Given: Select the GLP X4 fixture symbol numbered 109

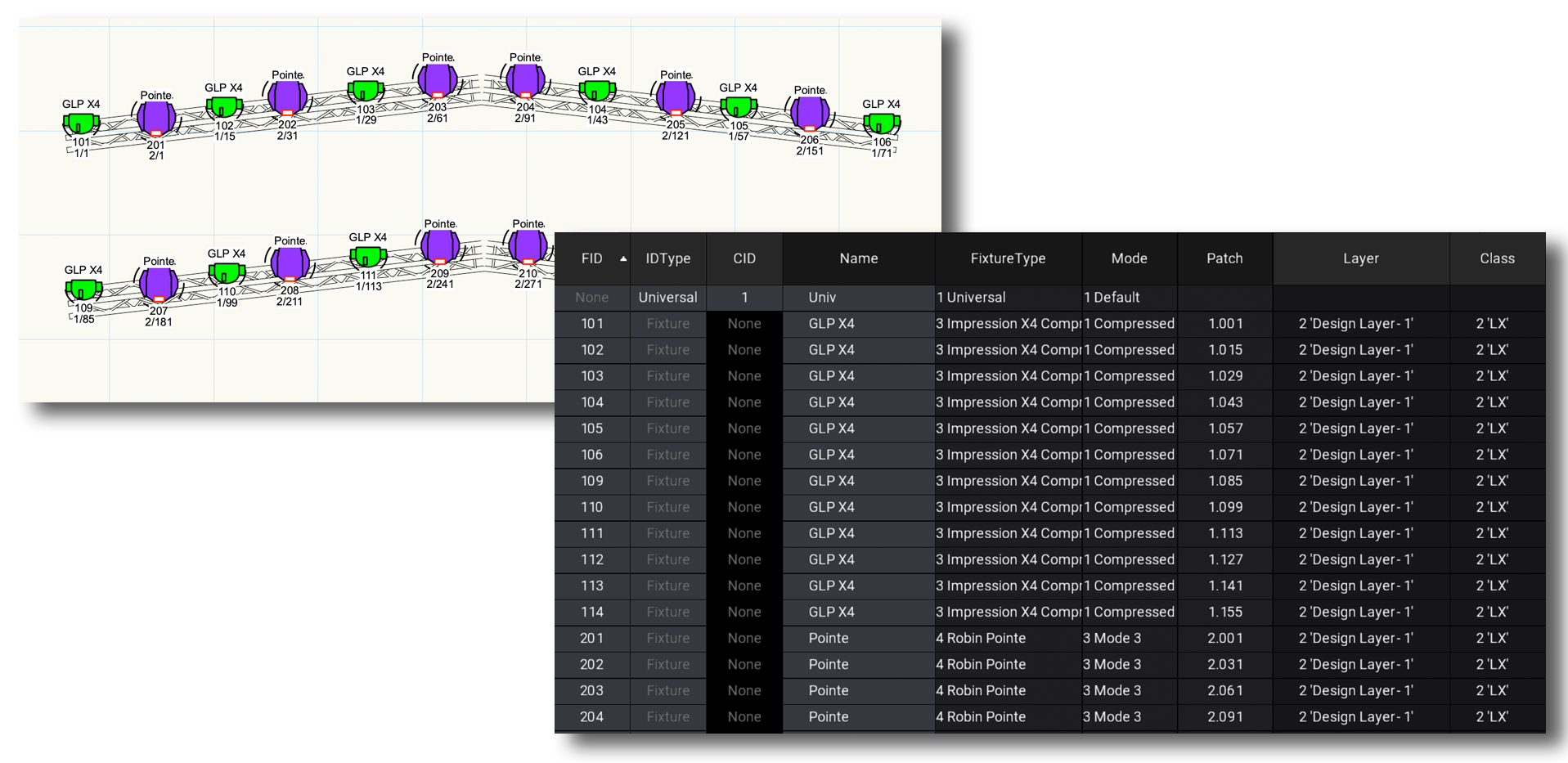Looking at the screenshot, I should (83, 289).
